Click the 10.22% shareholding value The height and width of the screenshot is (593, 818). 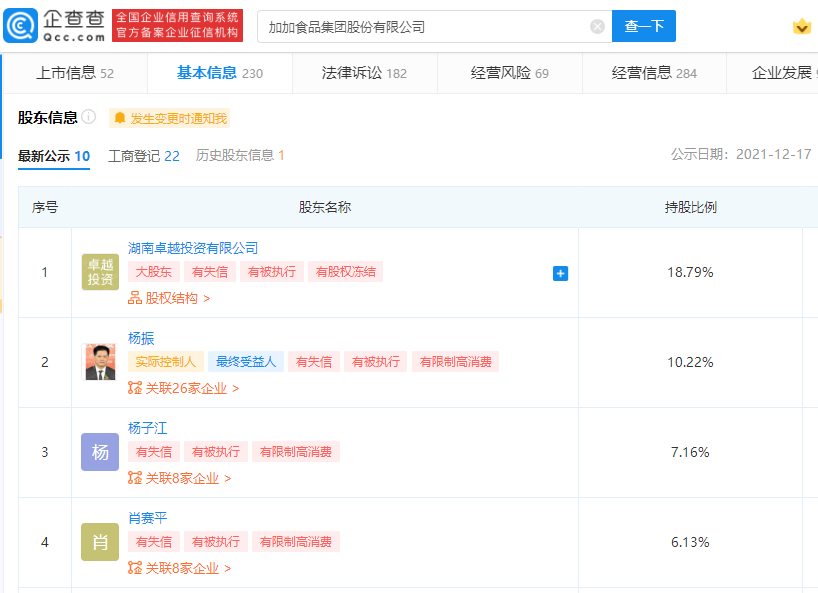[x=690, y=362]
